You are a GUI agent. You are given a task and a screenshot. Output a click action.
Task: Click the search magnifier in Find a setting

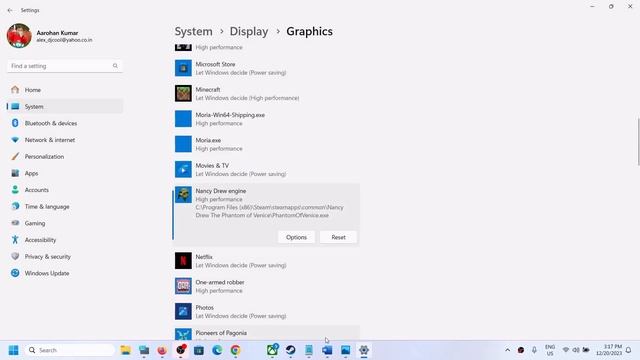(115, 66)
